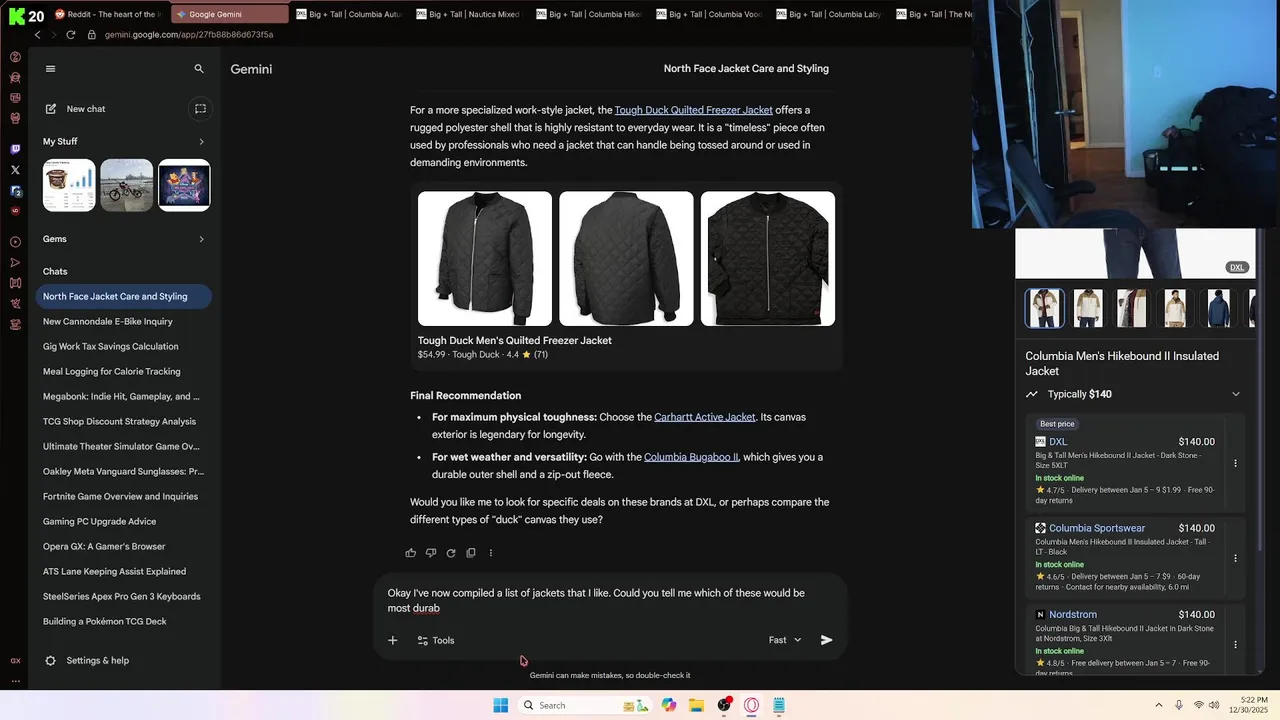Open the back-view quilted jacket image
This screenshot has height=720, width=1280.
tap(626, 259)
